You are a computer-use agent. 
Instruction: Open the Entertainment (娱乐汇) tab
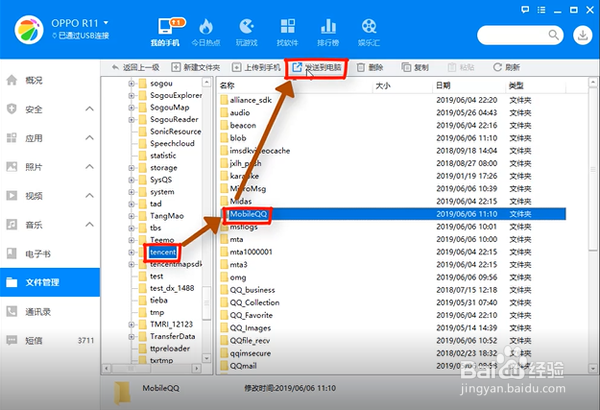369,32
